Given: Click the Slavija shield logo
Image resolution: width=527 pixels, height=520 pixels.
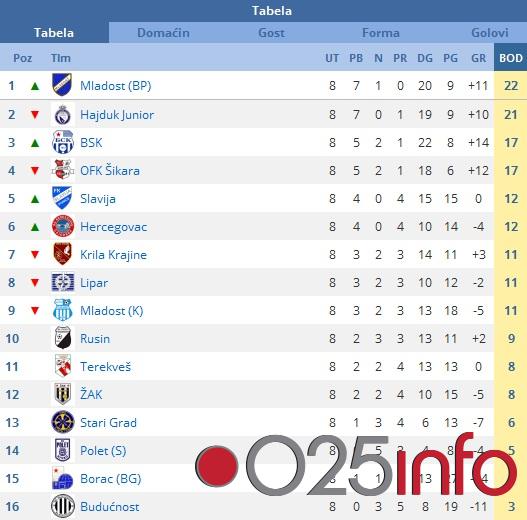Looking at the screenshot, I should click(62, 198).
